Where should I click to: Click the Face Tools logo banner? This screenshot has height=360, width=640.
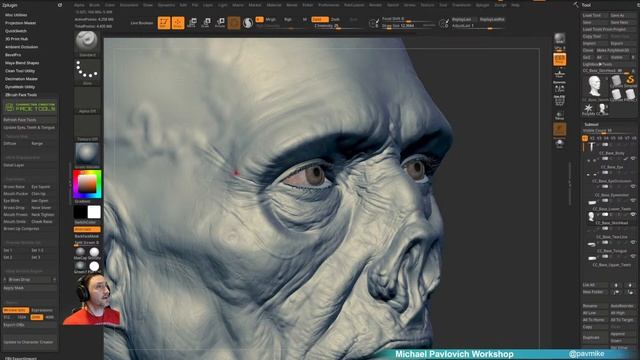pyautogui.click(x=30, y=108)
